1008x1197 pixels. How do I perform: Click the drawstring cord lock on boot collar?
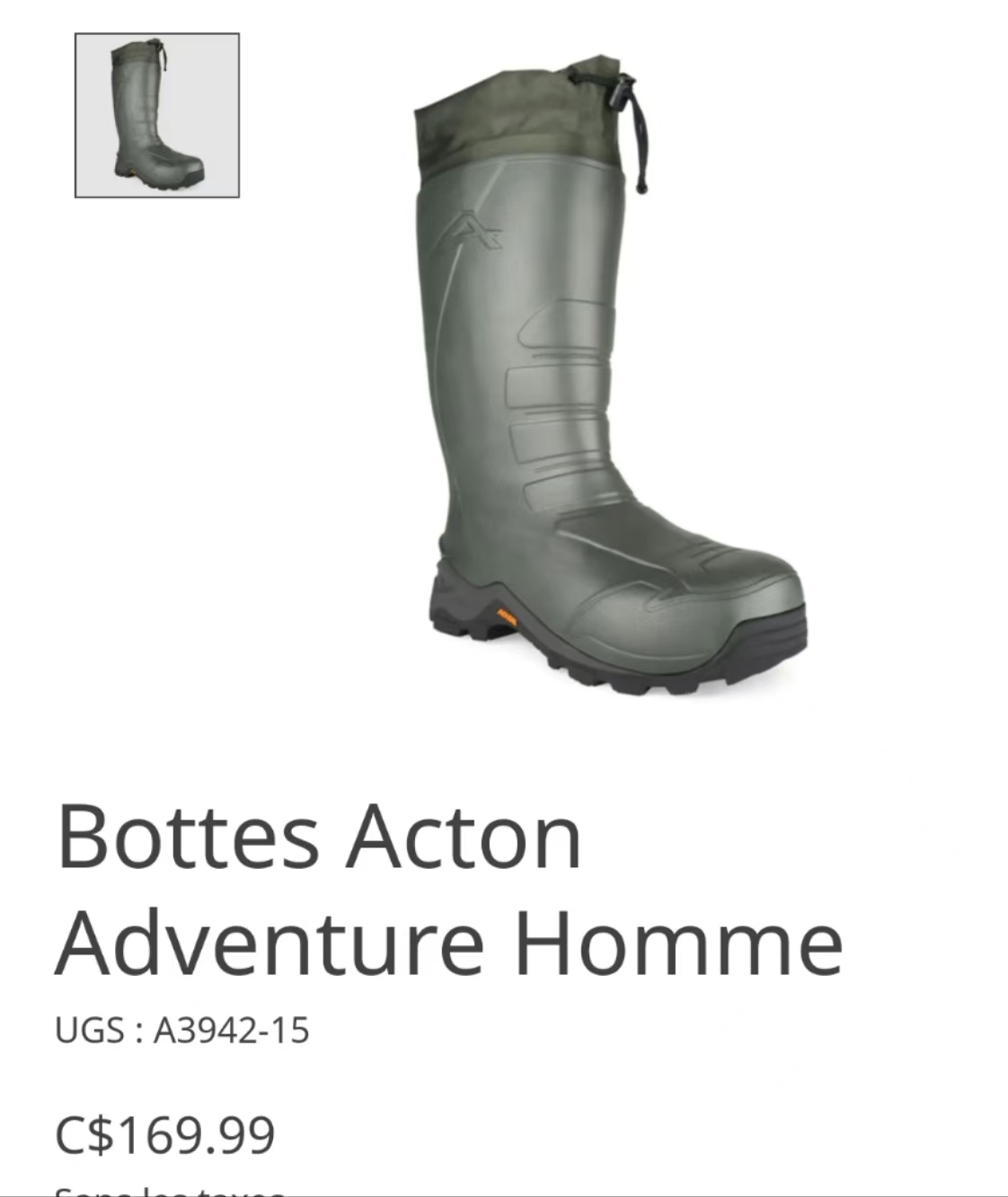[x=620, y=90]
